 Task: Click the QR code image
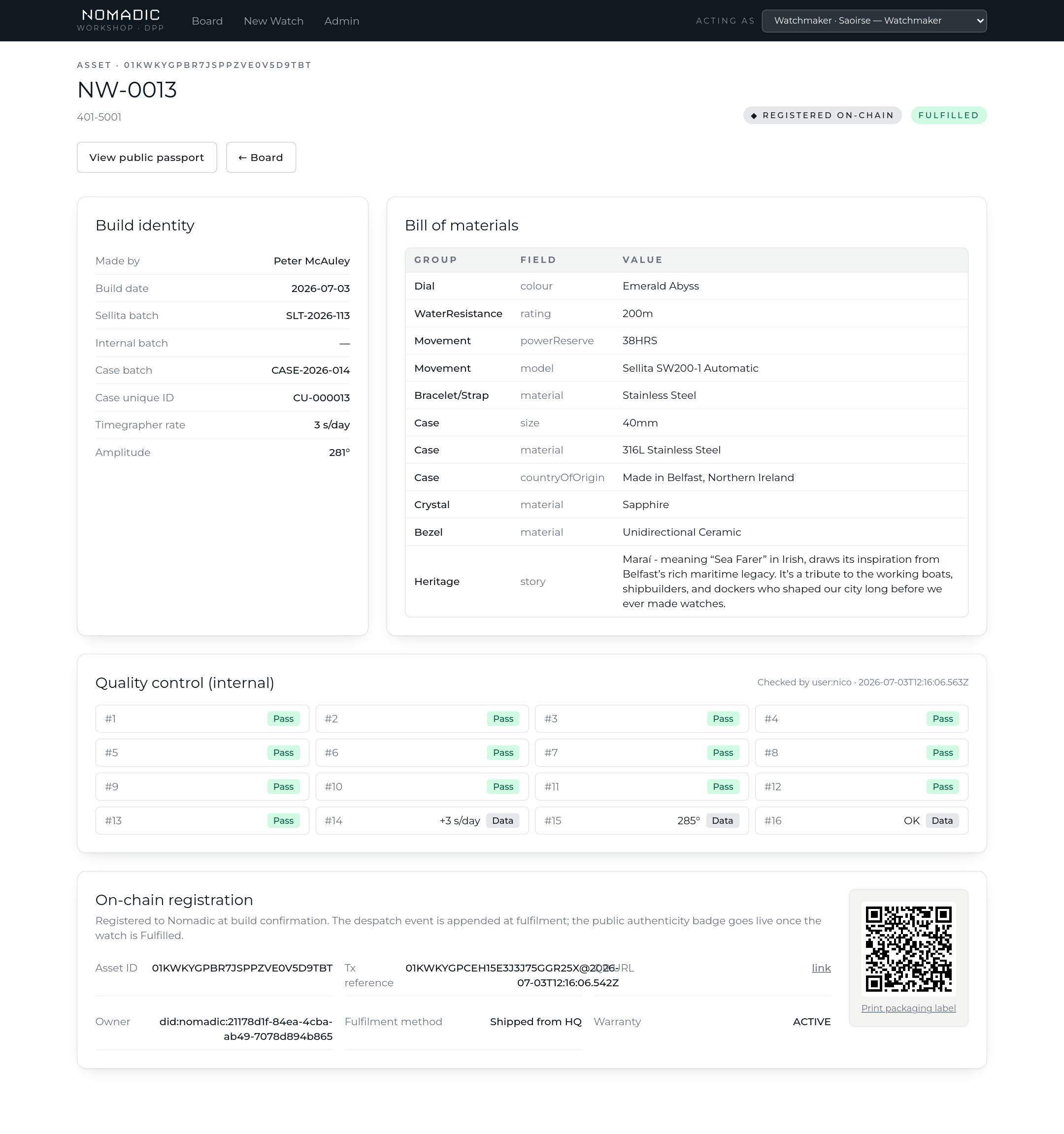[908, 949]
